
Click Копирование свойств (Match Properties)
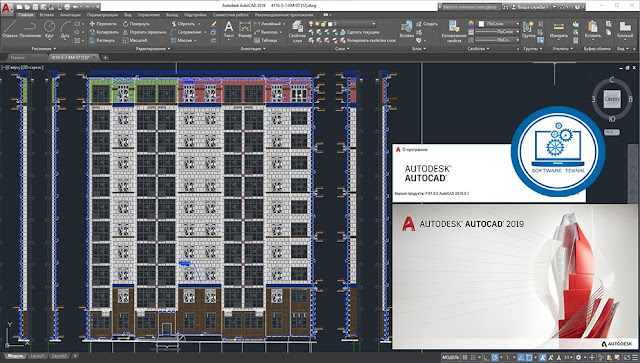453,31
